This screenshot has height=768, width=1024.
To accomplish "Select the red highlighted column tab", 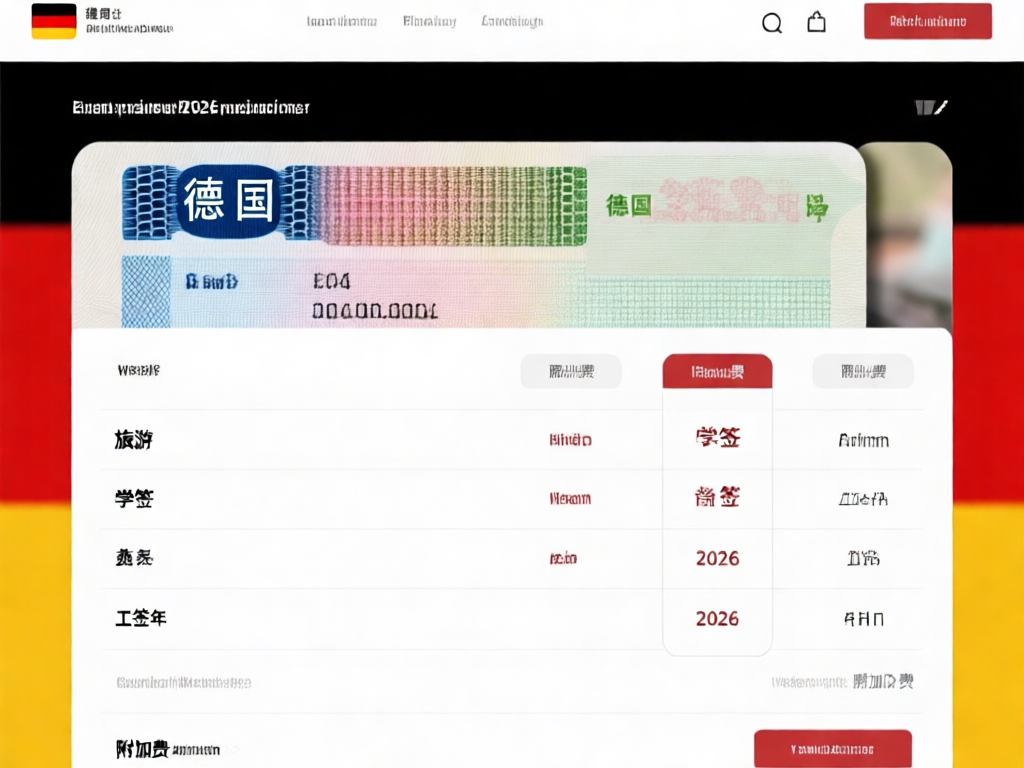I will point(717,372).
